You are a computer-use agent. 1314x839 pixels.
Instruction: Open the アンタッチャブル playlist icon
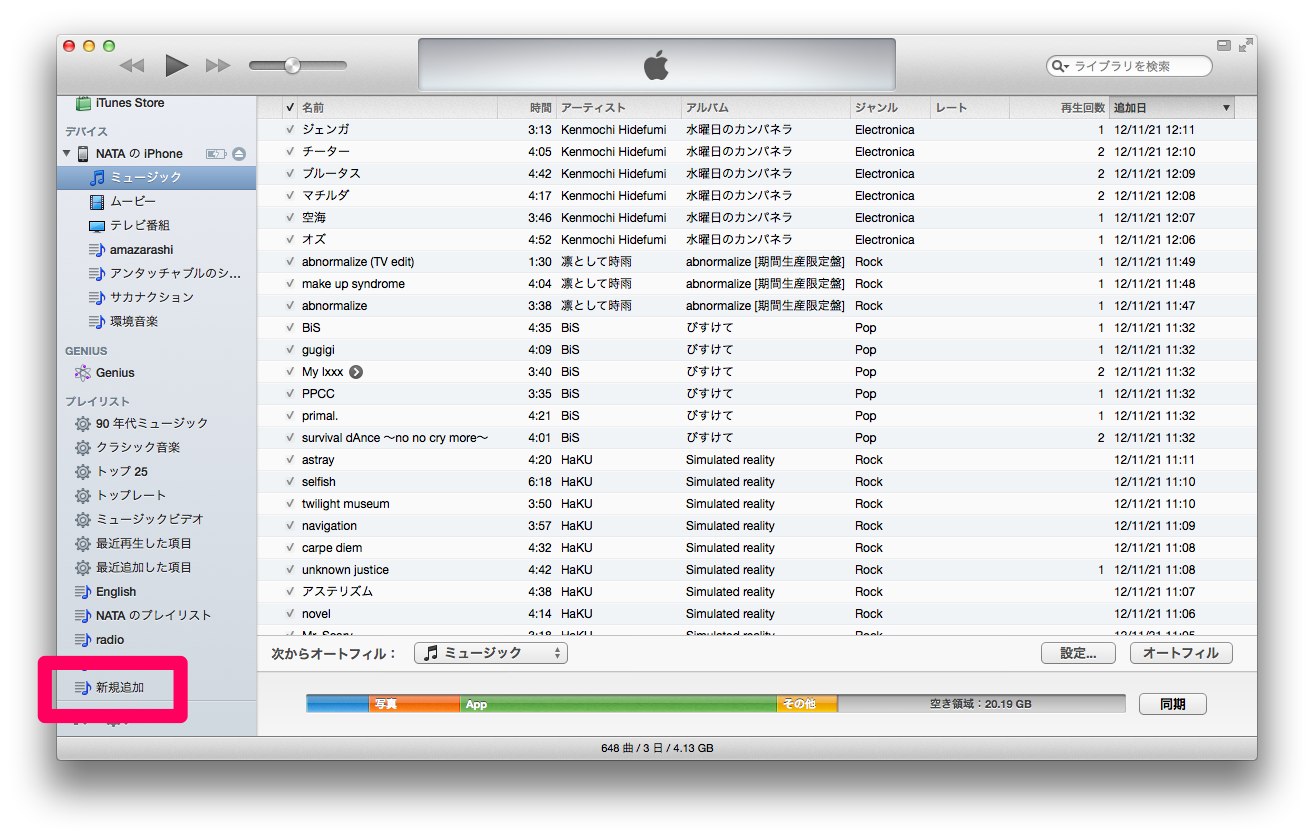click(x=97, y=274)
